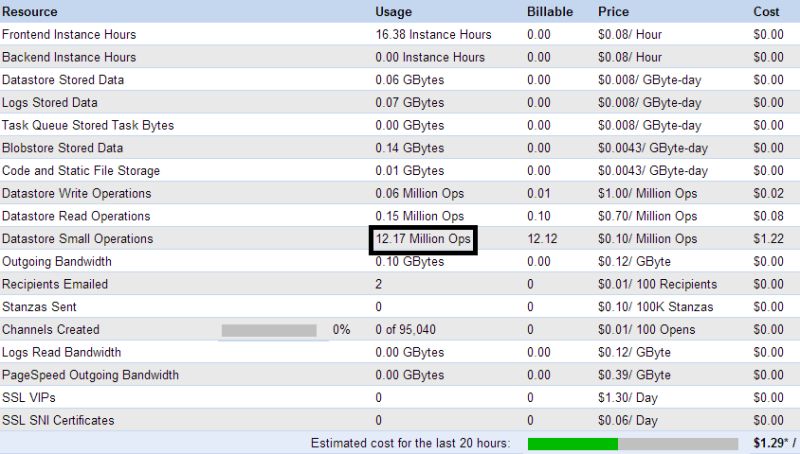Click the 12.12 billable value
Image resolution: width=800 pixels, height=454 pixels.
coord(542,239)
